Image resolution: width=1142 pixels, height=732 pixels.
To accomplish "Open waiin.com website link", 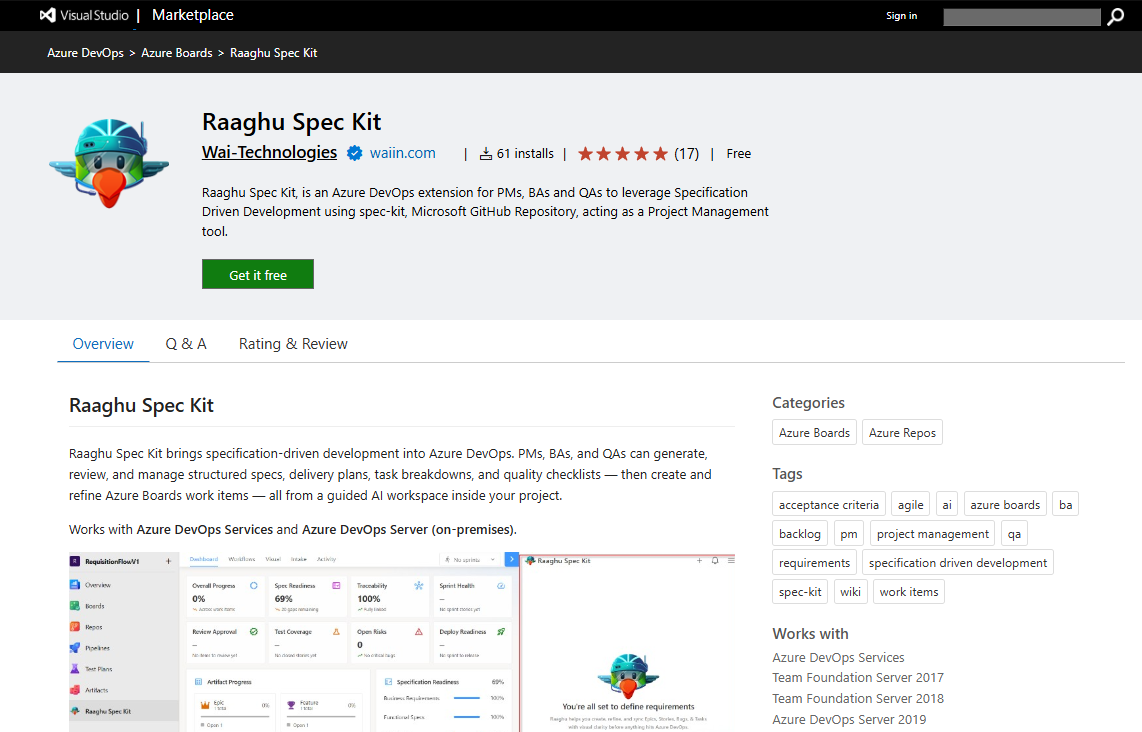I will [x=403, y=153].
